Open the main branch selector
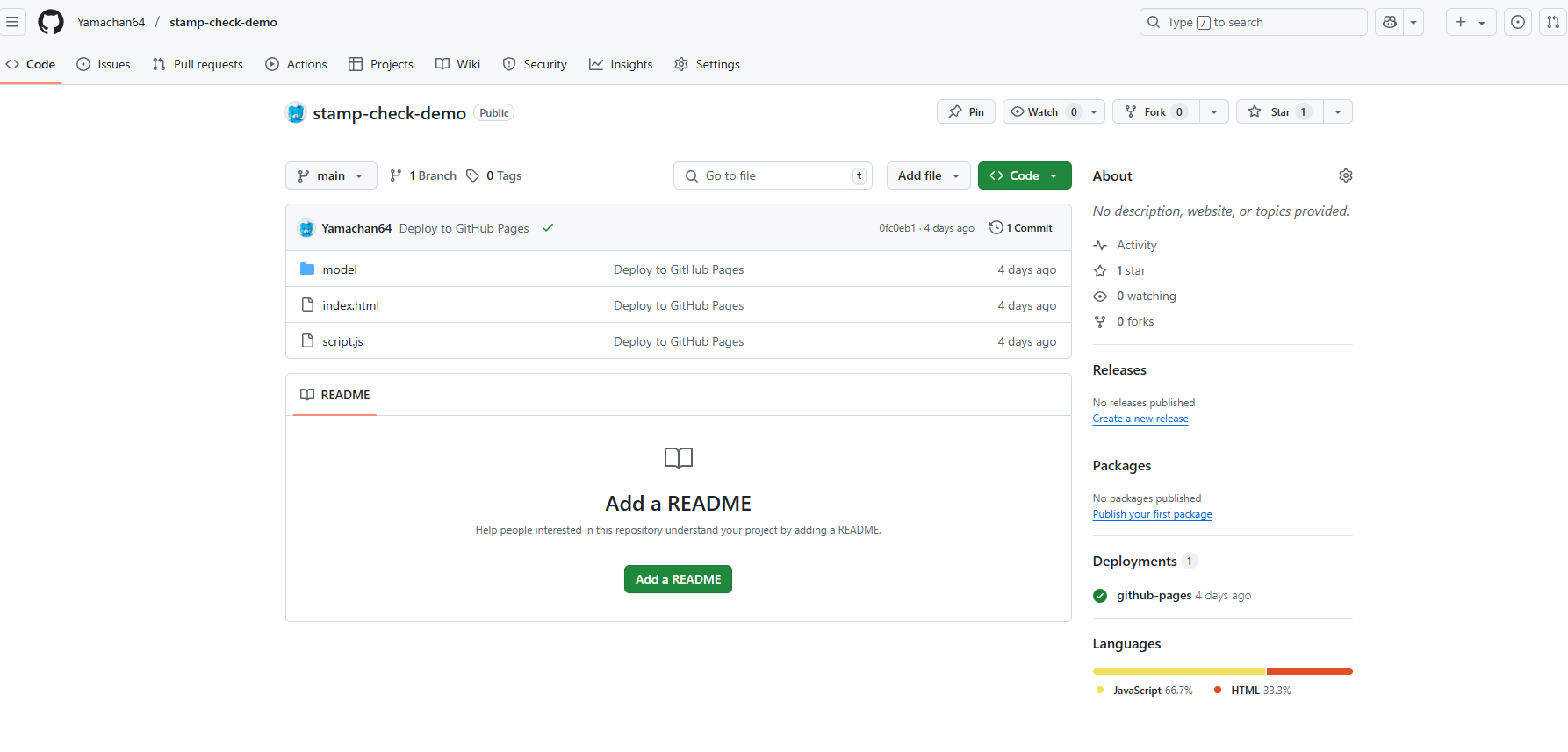The height and width of the screenshot is (752, 1568). click(331, 175)
